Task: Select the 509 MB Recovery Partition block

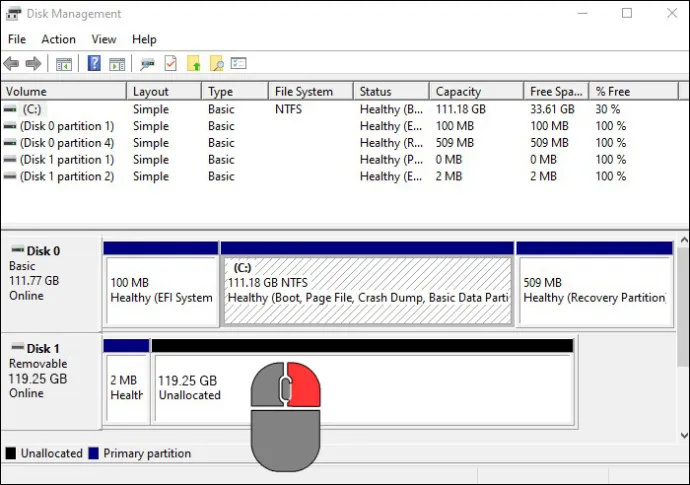Action: coord(595,284)
